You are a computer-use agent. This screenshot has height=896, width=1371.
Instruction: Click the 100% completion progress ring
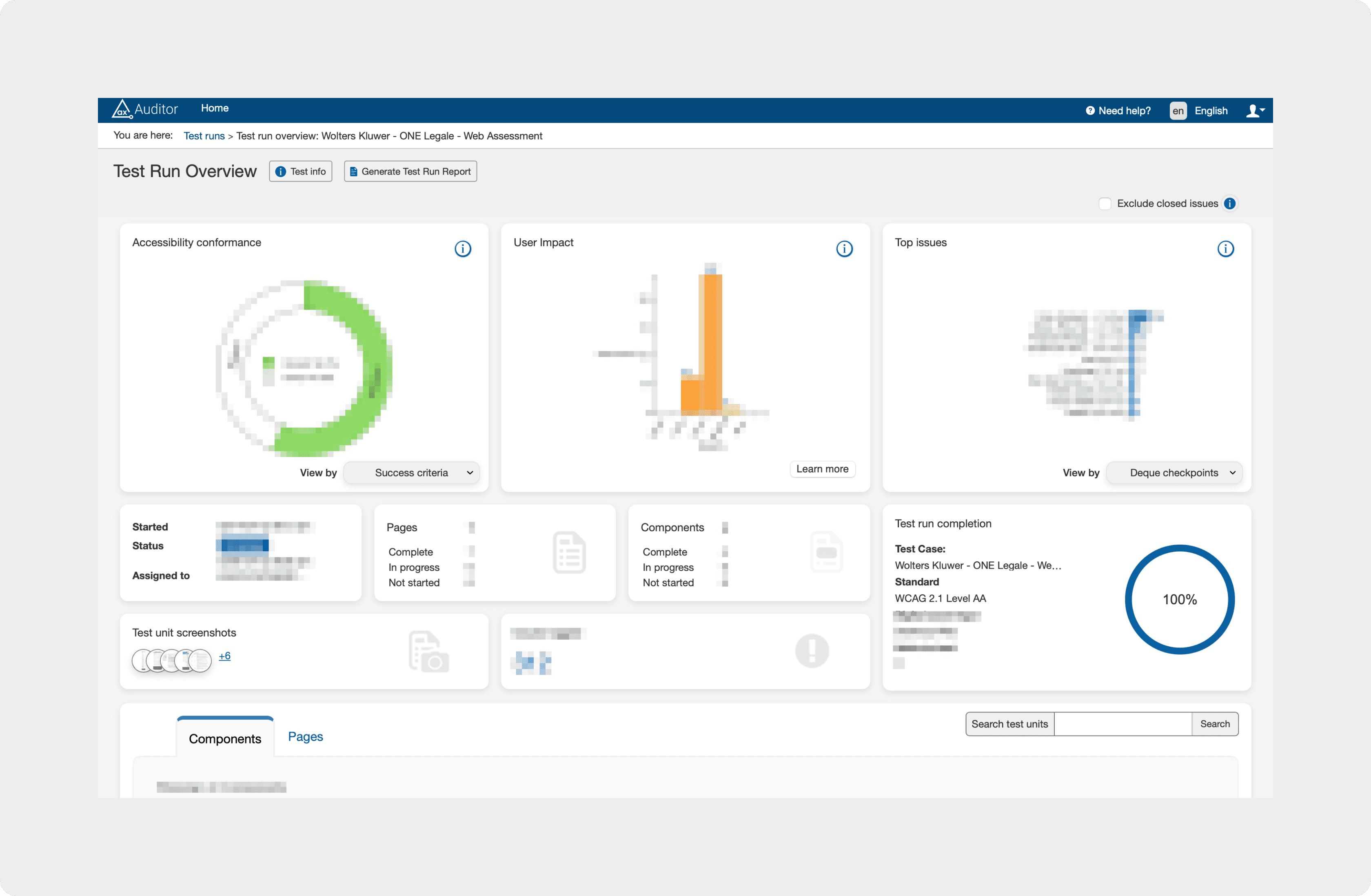click(1179, 599)
